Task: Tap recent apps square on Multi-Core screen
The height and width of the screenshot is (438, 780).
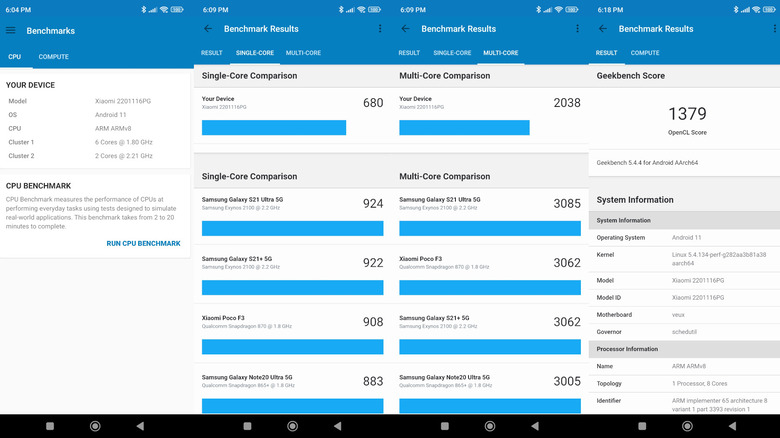Action: click(445, 426)
